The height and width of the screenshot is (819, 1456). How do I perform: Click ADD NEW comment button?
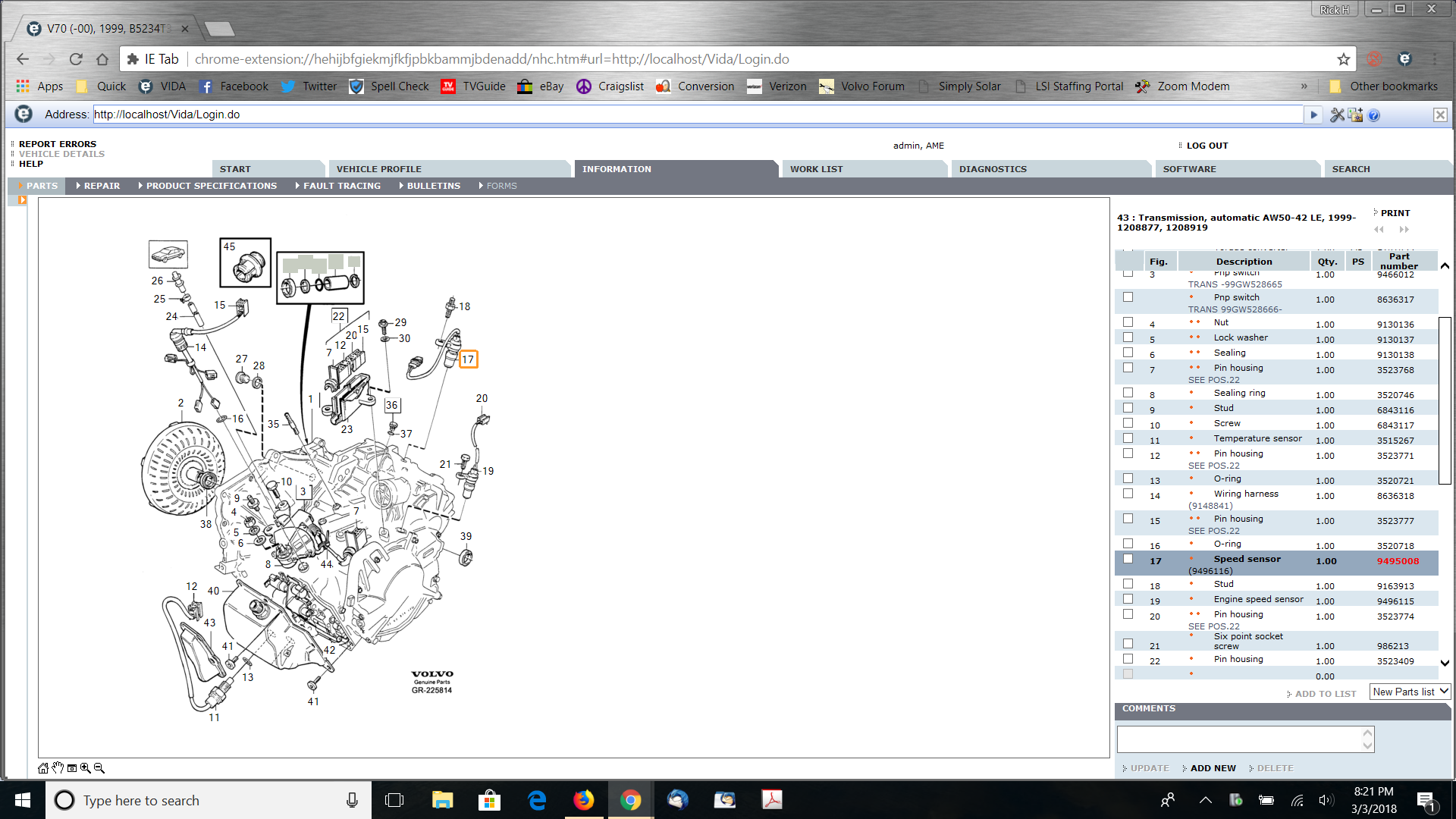point(1213,768)
